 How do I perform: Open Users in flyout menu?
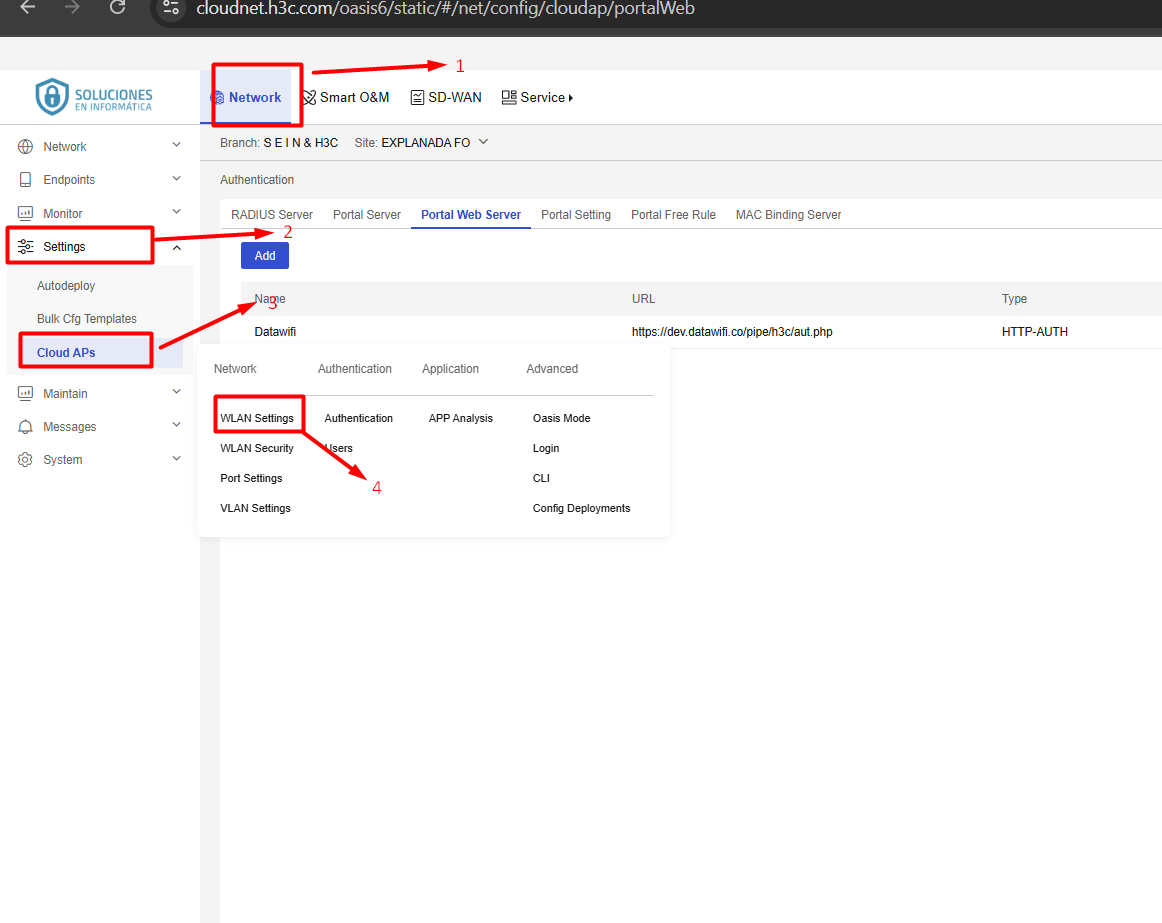(x=339, y=449)
